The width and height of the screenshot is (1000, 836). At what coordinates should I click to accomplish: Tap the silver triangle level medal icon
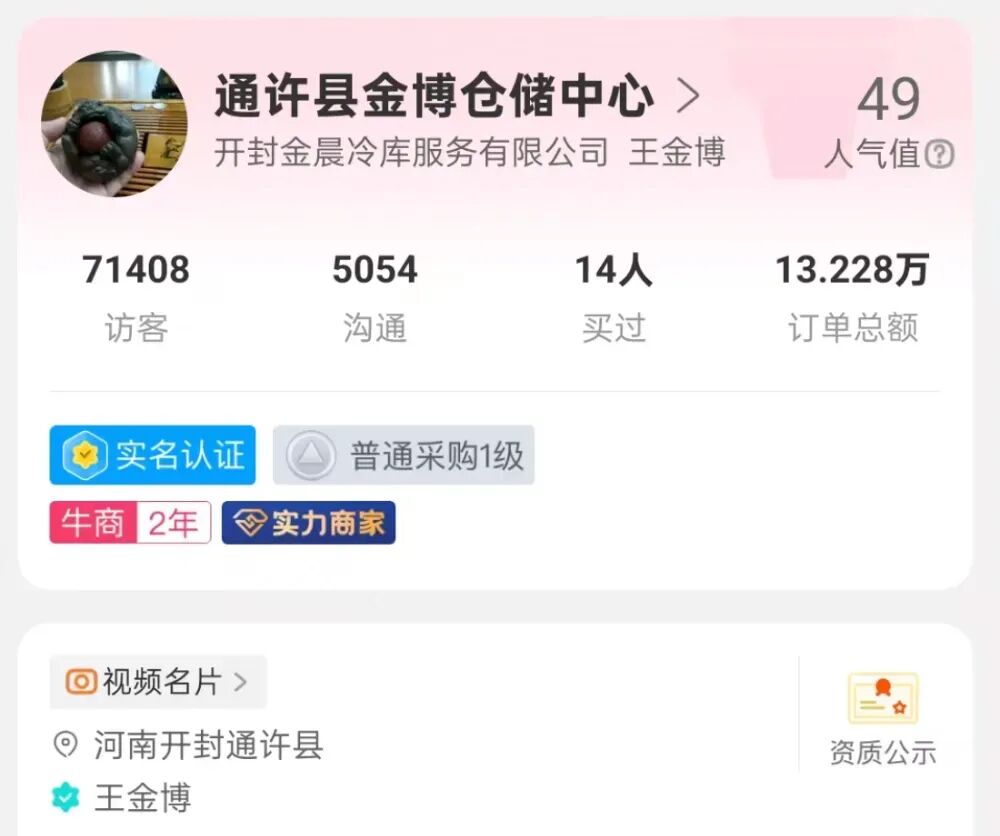[x=311, y=455]
